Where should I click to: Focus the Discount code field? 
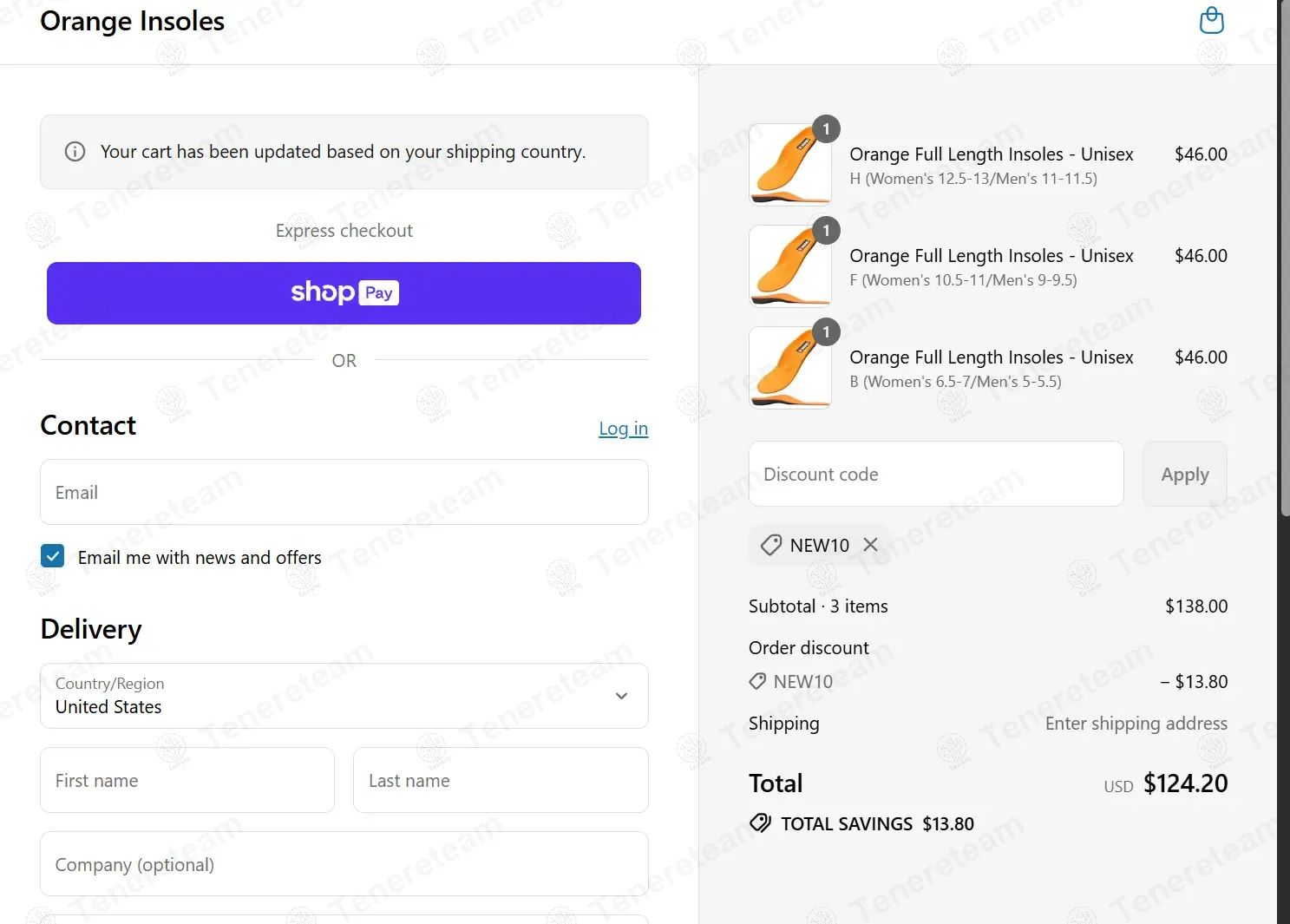tap(936, 474)
